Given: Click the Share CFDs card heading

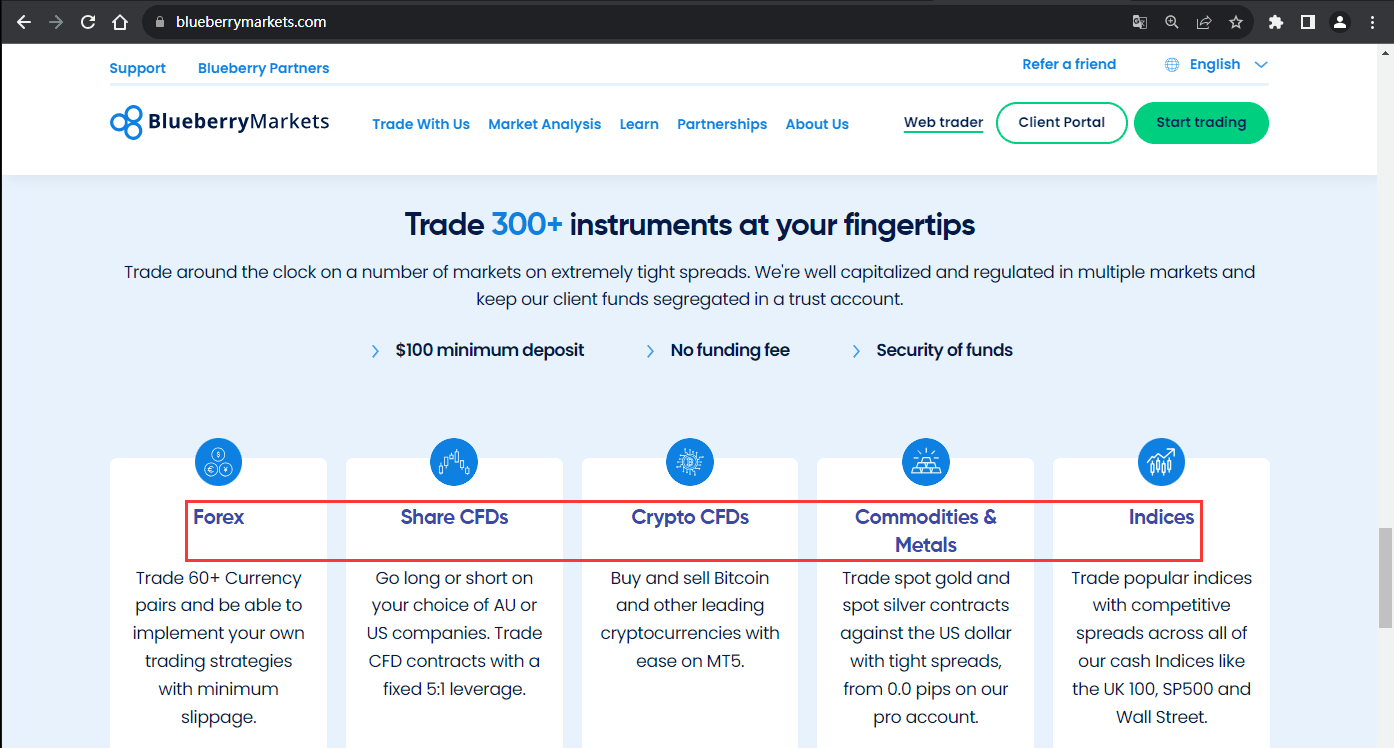Looking at the screenshot, I should [x=455, y=517].
